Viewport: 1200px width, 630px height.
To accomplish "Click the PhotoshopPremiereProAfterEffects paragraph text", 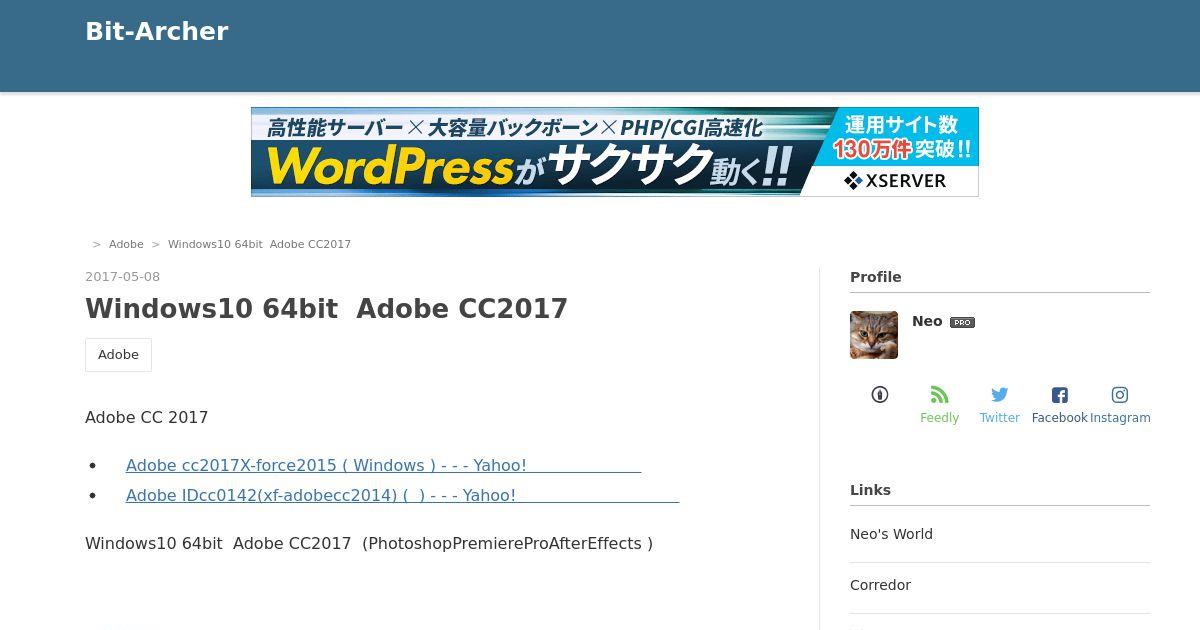I will tap(369, 543).
